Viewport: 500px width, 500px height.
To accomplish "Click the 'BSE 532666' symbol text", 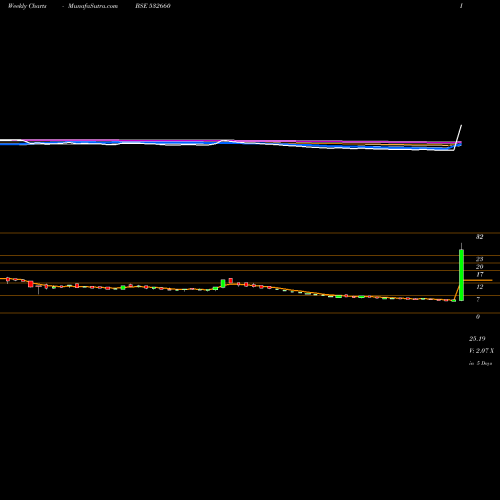I will tap(153, 6).
